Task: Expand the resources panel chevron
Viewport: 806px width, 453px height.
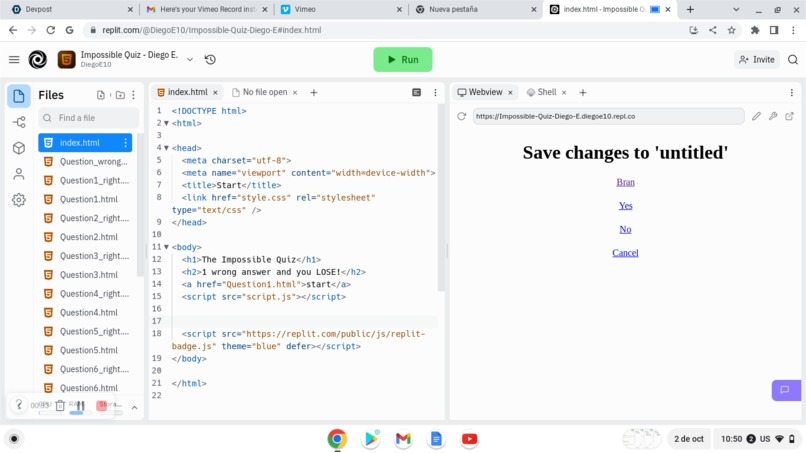Action: 134,408
